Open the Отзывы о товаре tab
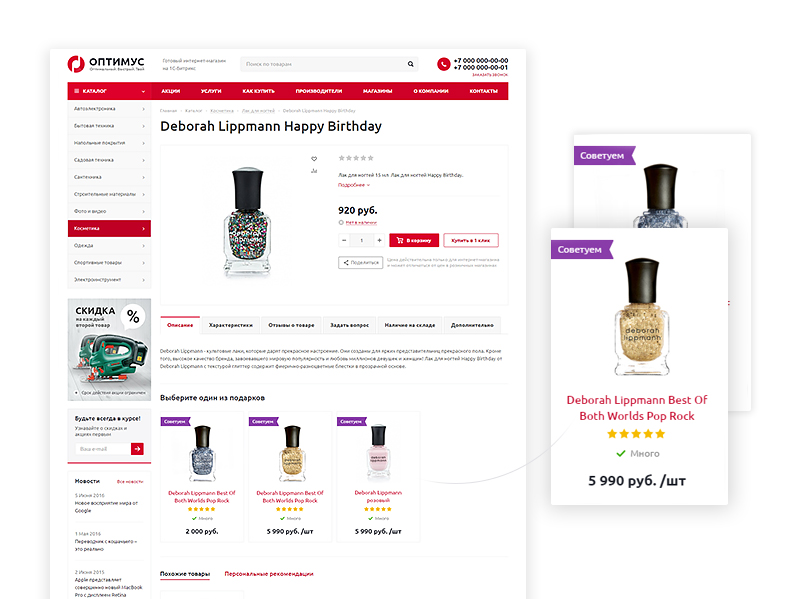Image resolution: width=800 pixels, height=599 pixels. click(x=291, y=325)
